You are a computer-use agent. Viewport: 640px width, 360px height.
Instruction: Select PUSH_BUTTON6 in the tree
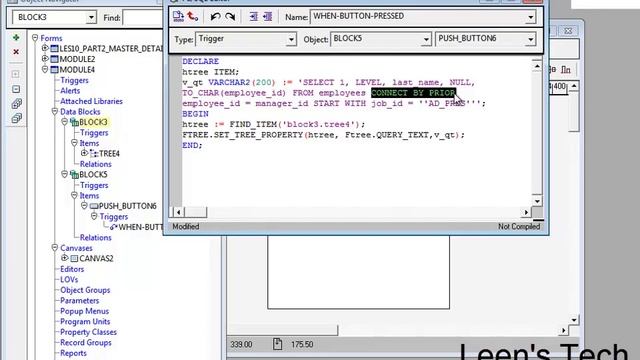(x=128, y=206)
